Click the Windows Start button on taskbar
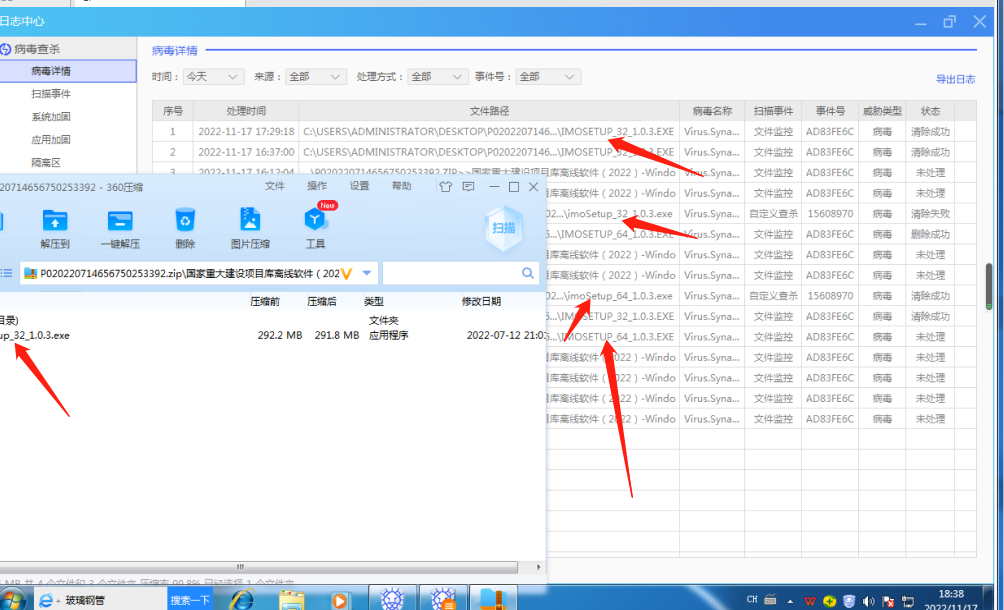The image size is (1004, 610). pos(13,600)
